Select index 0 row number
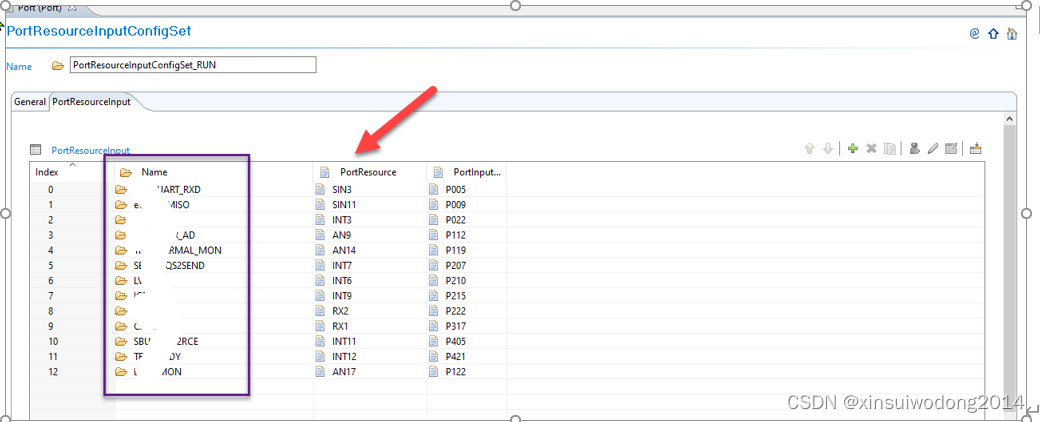Viewport: 1040px width, 422px height. coord(51,190)
